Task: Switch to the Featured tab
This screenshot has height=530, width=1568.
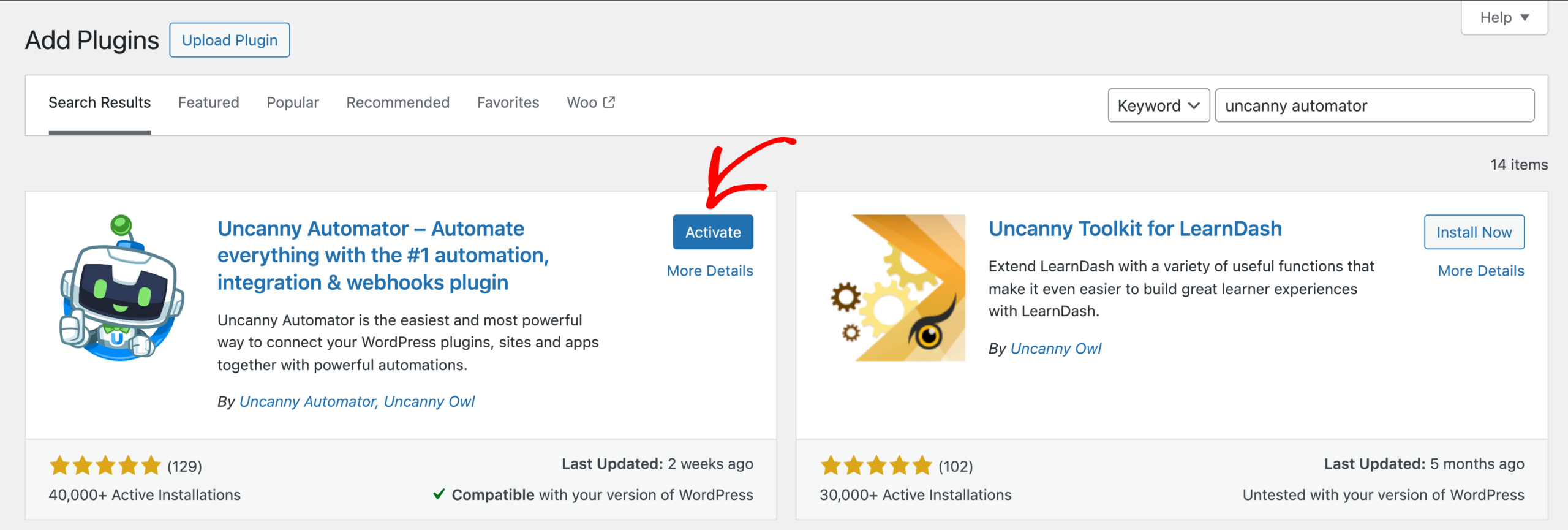Action: coord(208,102)
